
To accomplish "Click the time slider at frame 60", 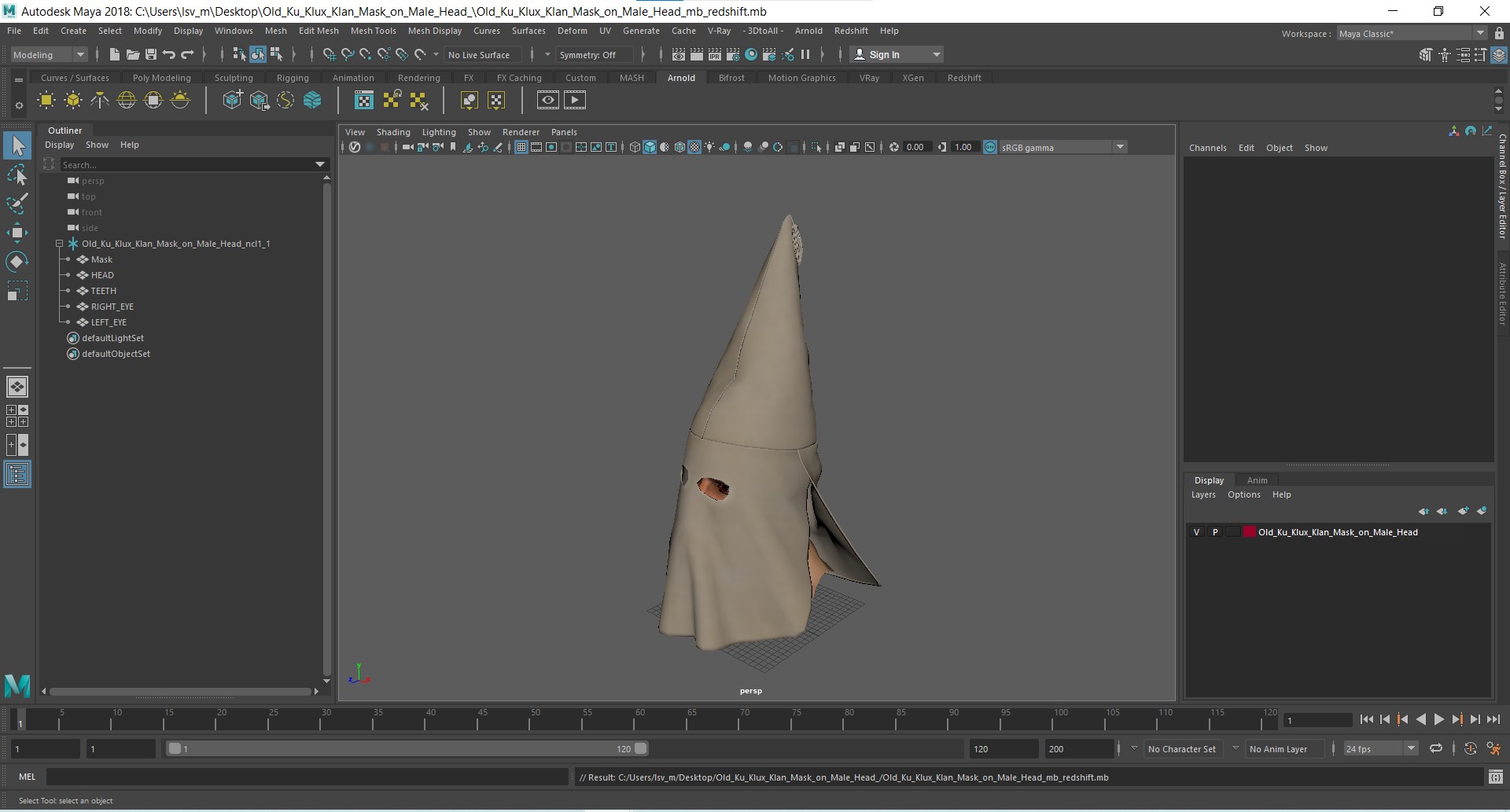I will click(x=639, y=719).
